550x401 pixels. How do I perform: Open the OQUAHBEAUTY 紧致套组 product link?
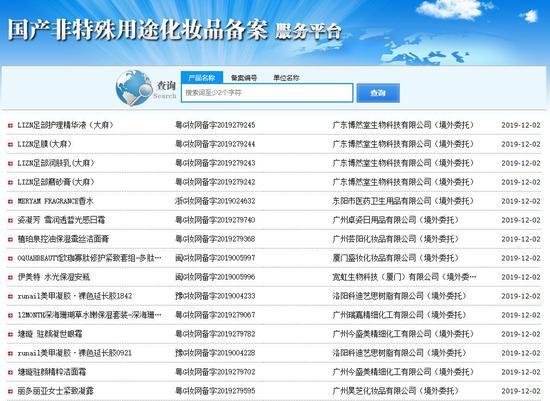(89, 258)
